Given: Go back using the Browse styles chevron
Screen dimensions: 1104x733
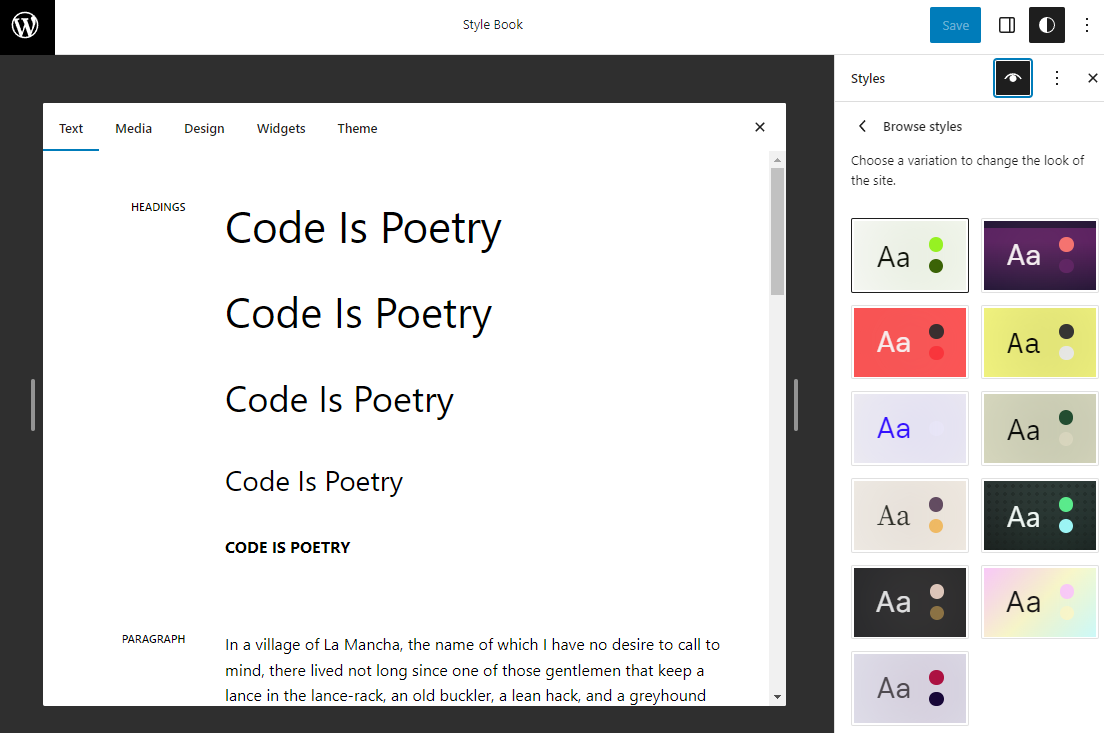Looking at the screenshot, I should [x=862, y=126].
